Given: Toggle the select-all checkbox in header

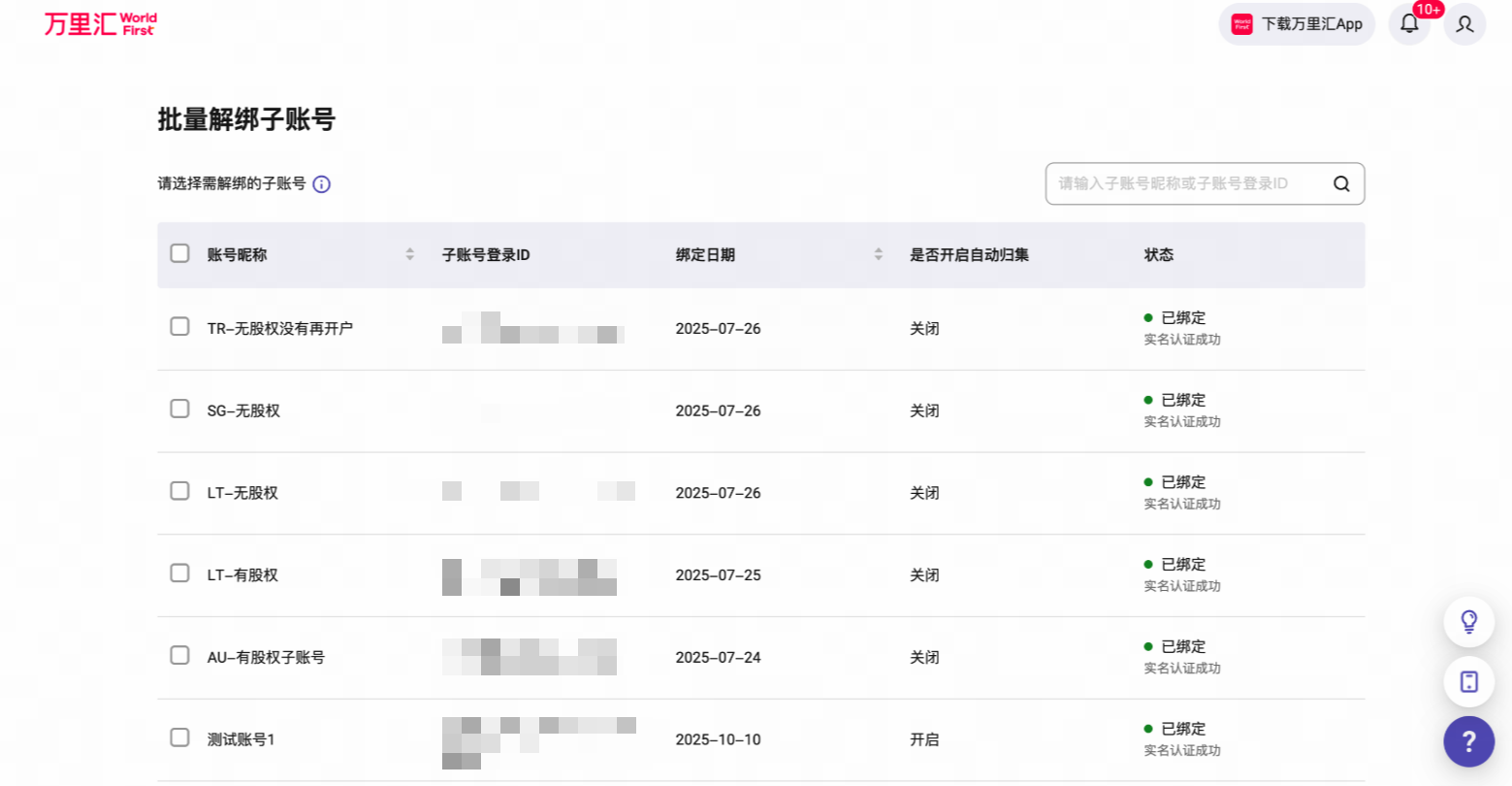Looking at the screenshot, I should coord(179,253).
